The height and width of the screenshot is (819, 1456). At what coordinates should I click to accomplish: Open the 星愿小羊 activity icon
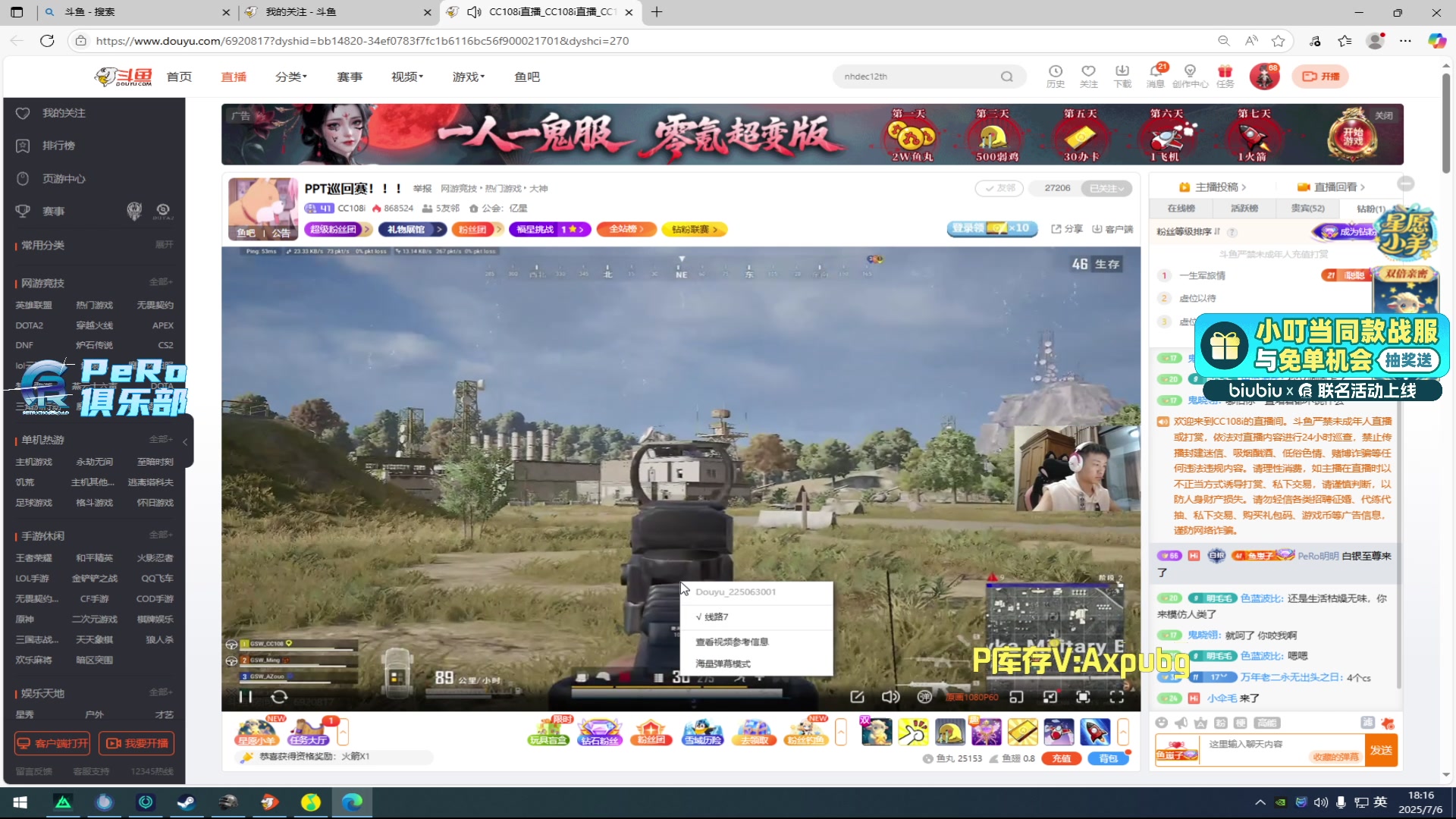(257, 732)
